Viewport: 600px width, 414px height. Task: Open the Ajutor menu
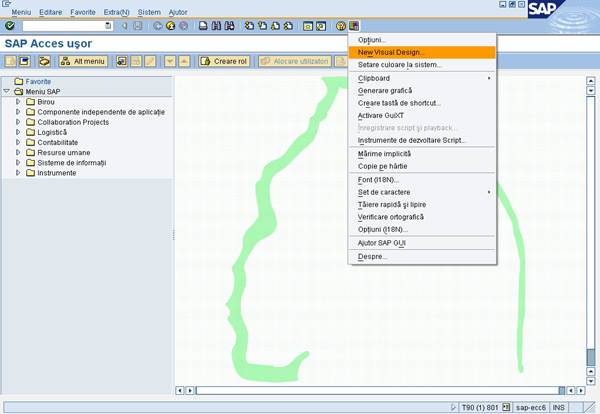tap(178, 12)
